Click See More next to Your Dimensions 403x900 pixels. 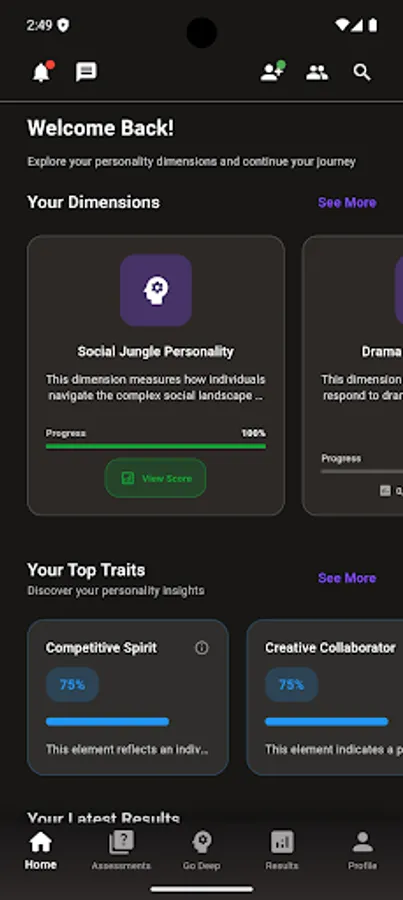point(347,203)
